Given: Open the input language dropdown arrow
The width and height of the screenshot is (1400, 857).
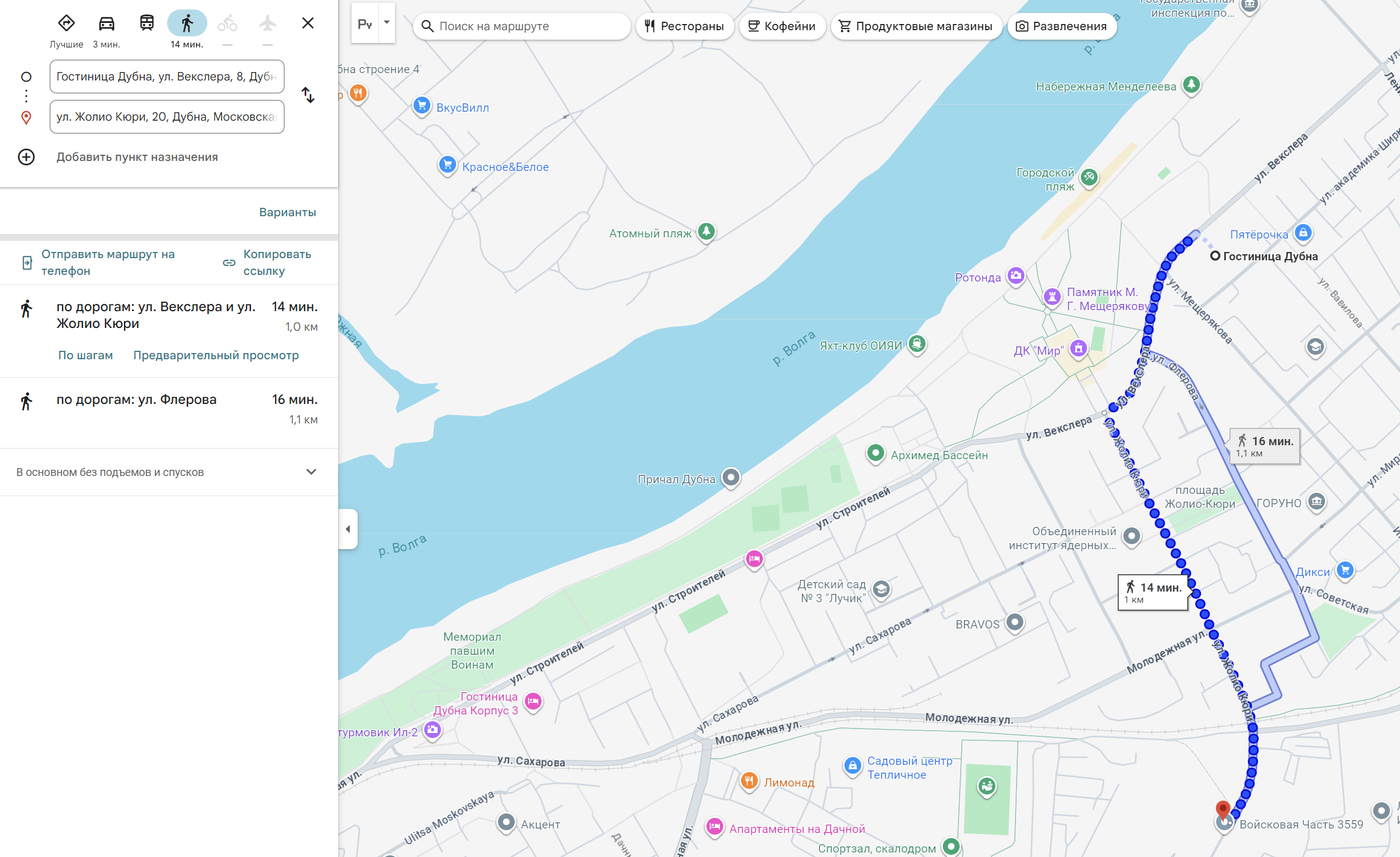Looking at the screenshot, I should (387, 23).
